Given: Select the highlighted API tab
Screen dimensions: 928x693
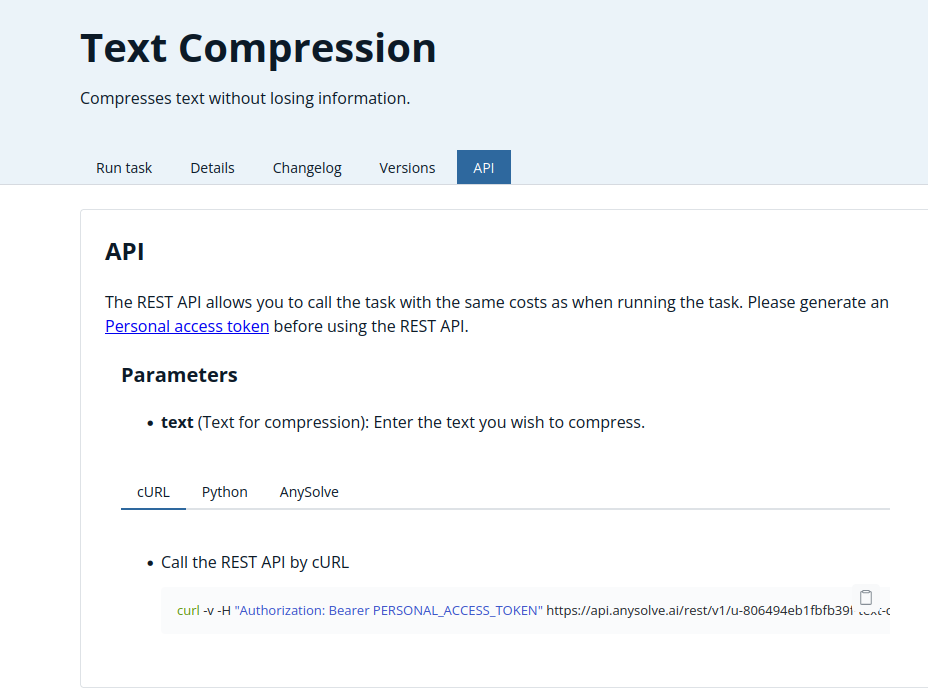Looking at the screenshot, I should click(484, 167).
